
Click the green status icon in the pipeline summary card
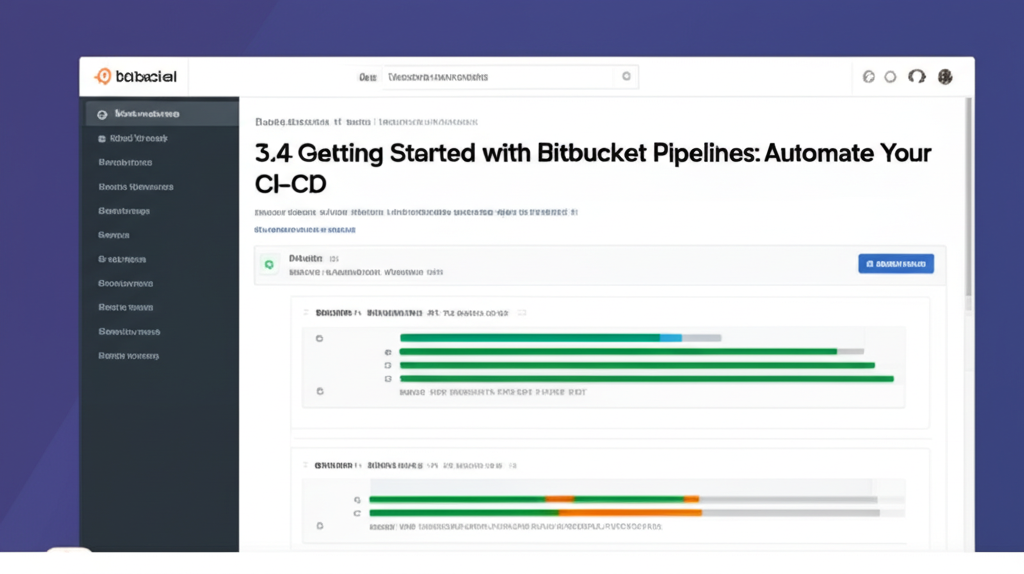tap(269, 264)
